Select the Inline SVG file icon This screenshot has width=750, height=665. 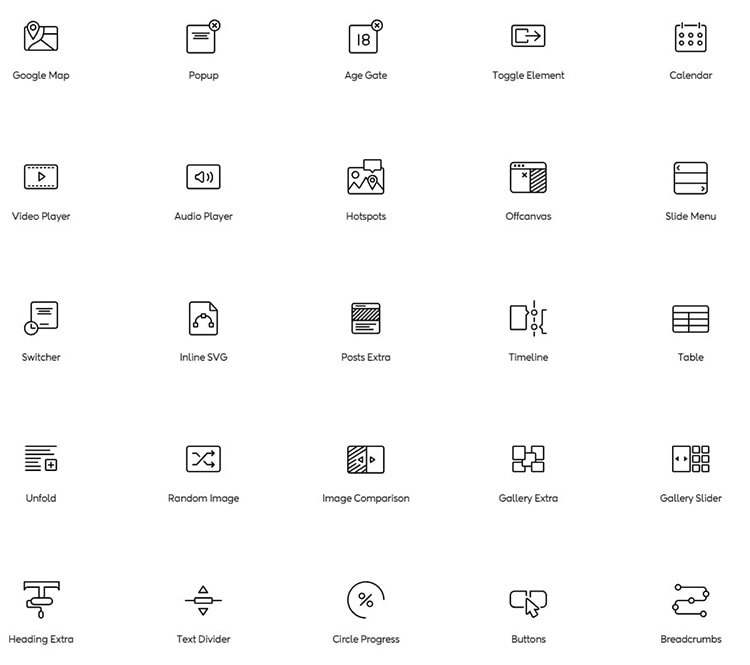point(203,318)
